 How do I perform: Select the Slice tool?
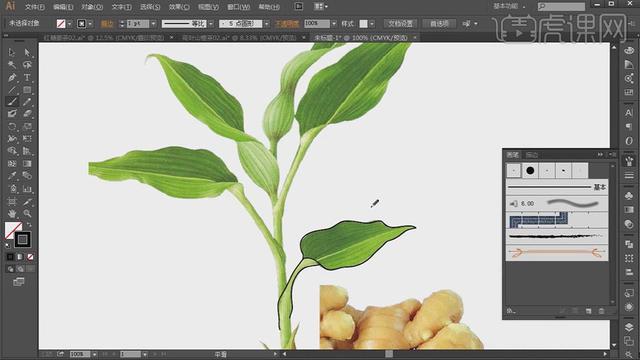[27, 201]
